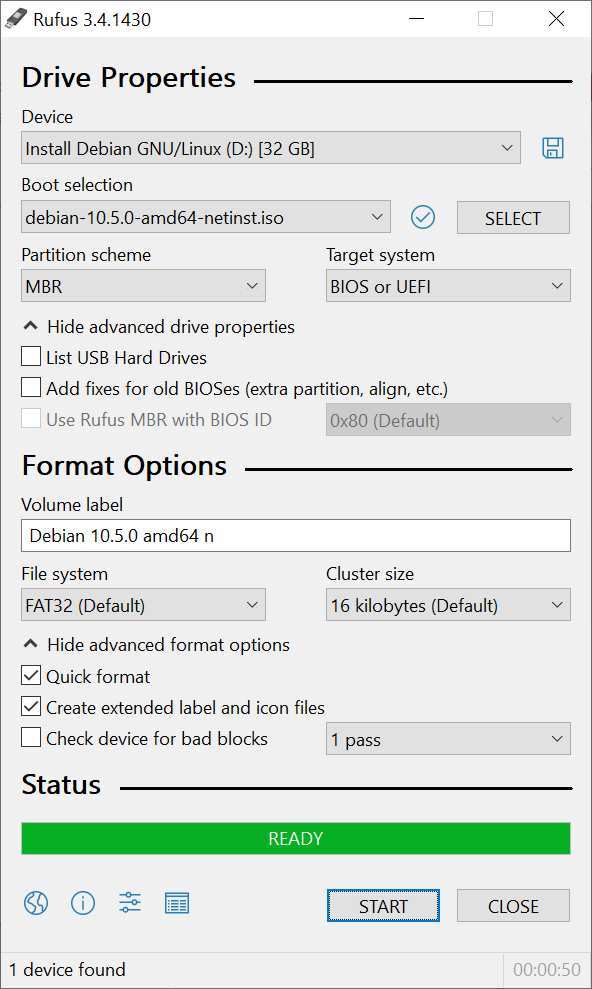Click the Volume label text field
Viewport: 592px width, 989px height.
tap(296, 535)
